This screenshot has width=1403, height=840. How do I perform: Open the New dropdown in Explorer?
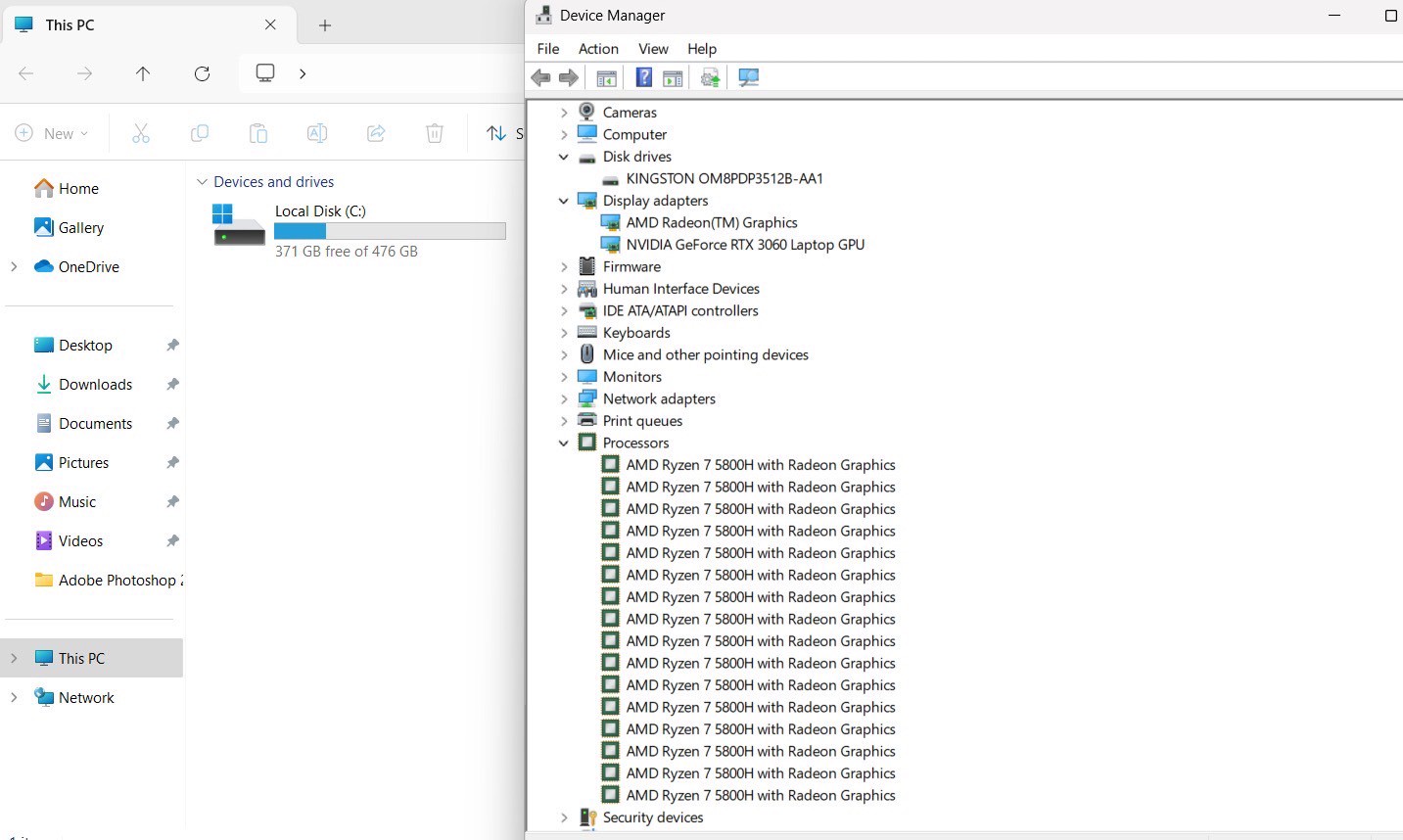(x=52, y=133)
